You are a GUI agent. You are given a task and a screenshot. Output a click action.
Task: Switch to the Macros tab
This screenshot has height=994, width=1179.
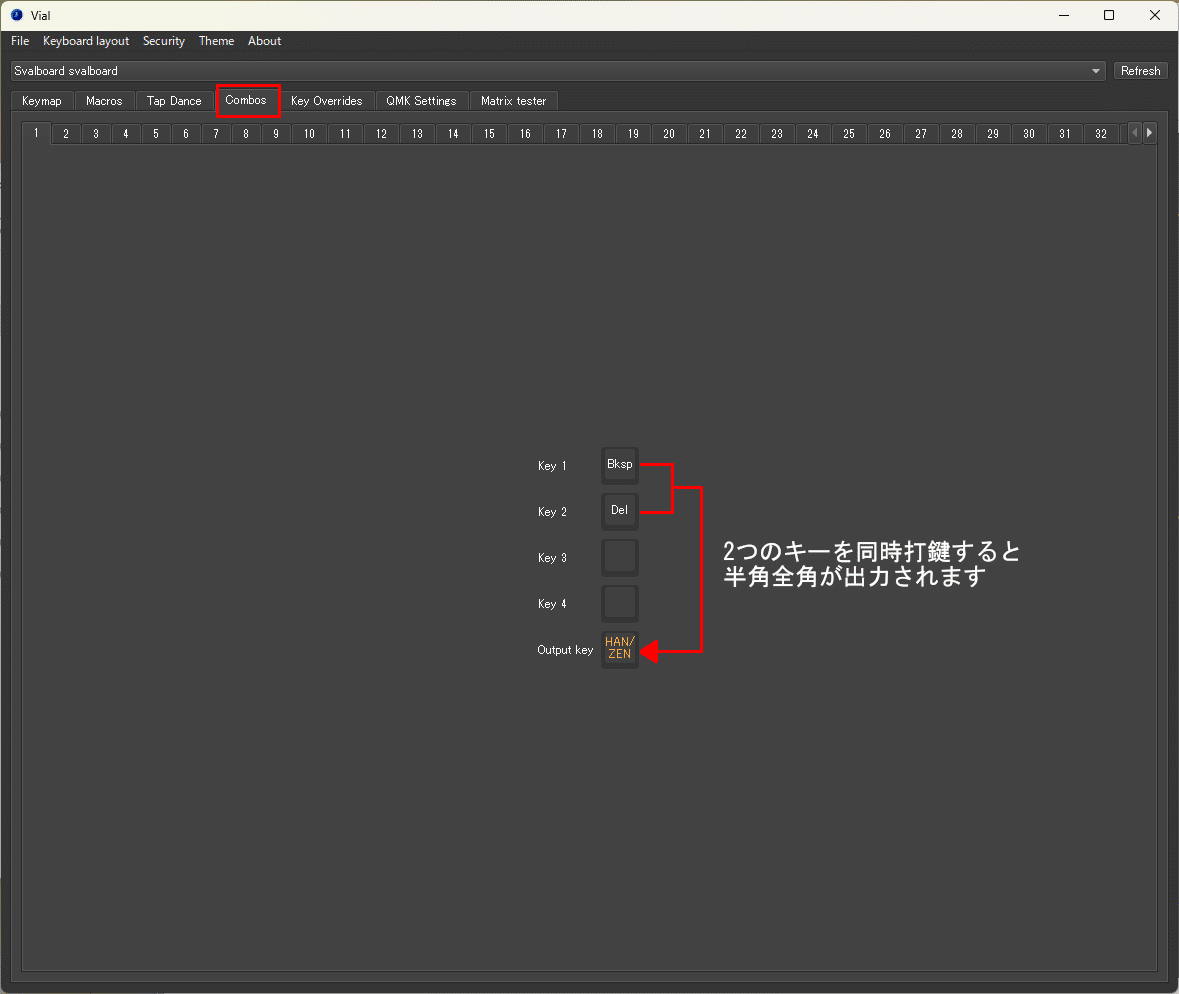(104, 101)
